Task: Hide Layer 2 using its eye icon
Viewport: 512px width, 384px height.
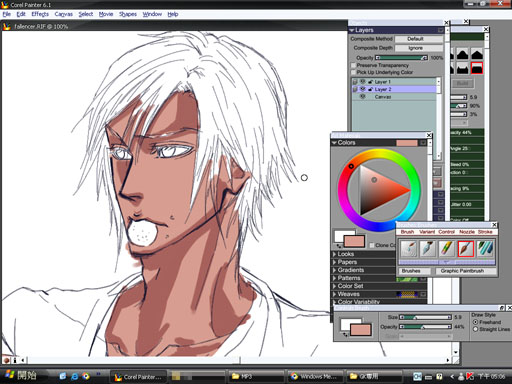Action: [x=363, y=89]
